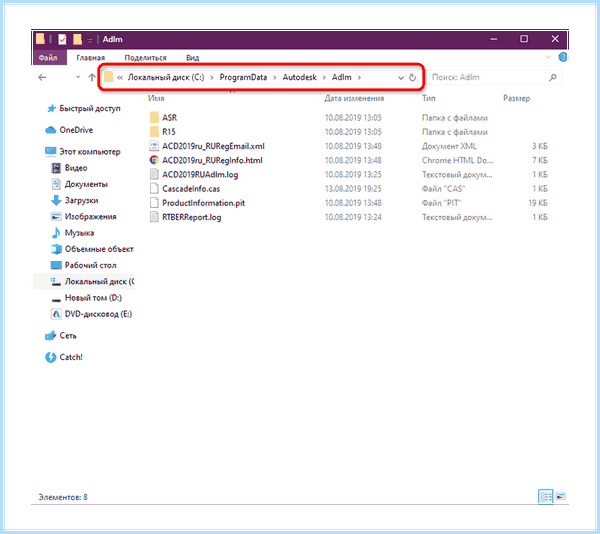Screen dimensions: 600x534
Task: Select the file name ProductInformation.pit
Action: tap(204, 203)
